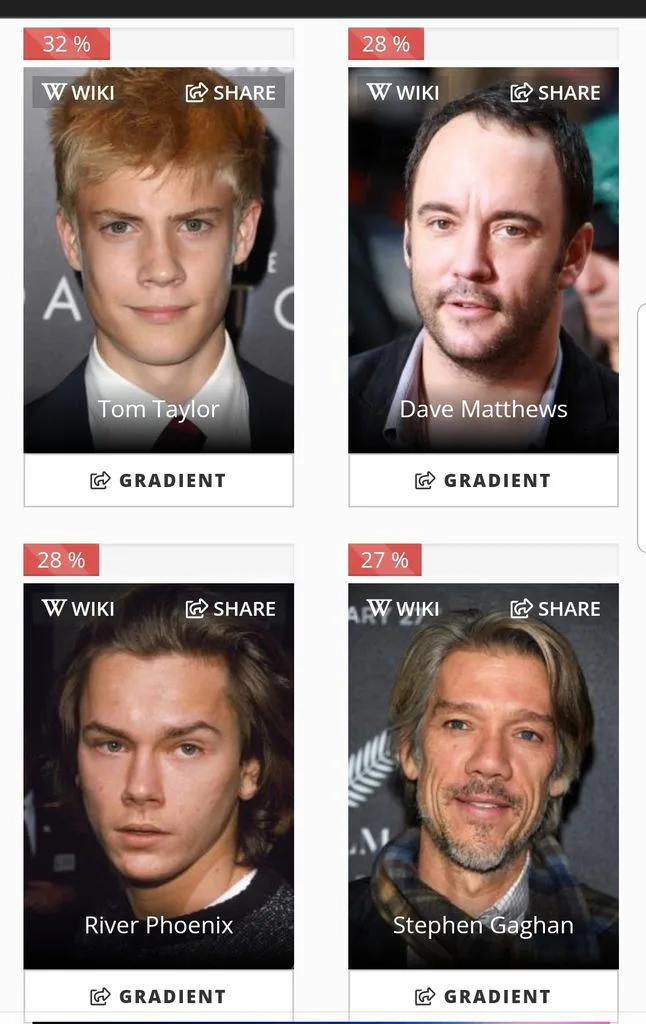Open the Dave Matthews photo thumbnail
646x1024 pixels.
pos(483,260)
